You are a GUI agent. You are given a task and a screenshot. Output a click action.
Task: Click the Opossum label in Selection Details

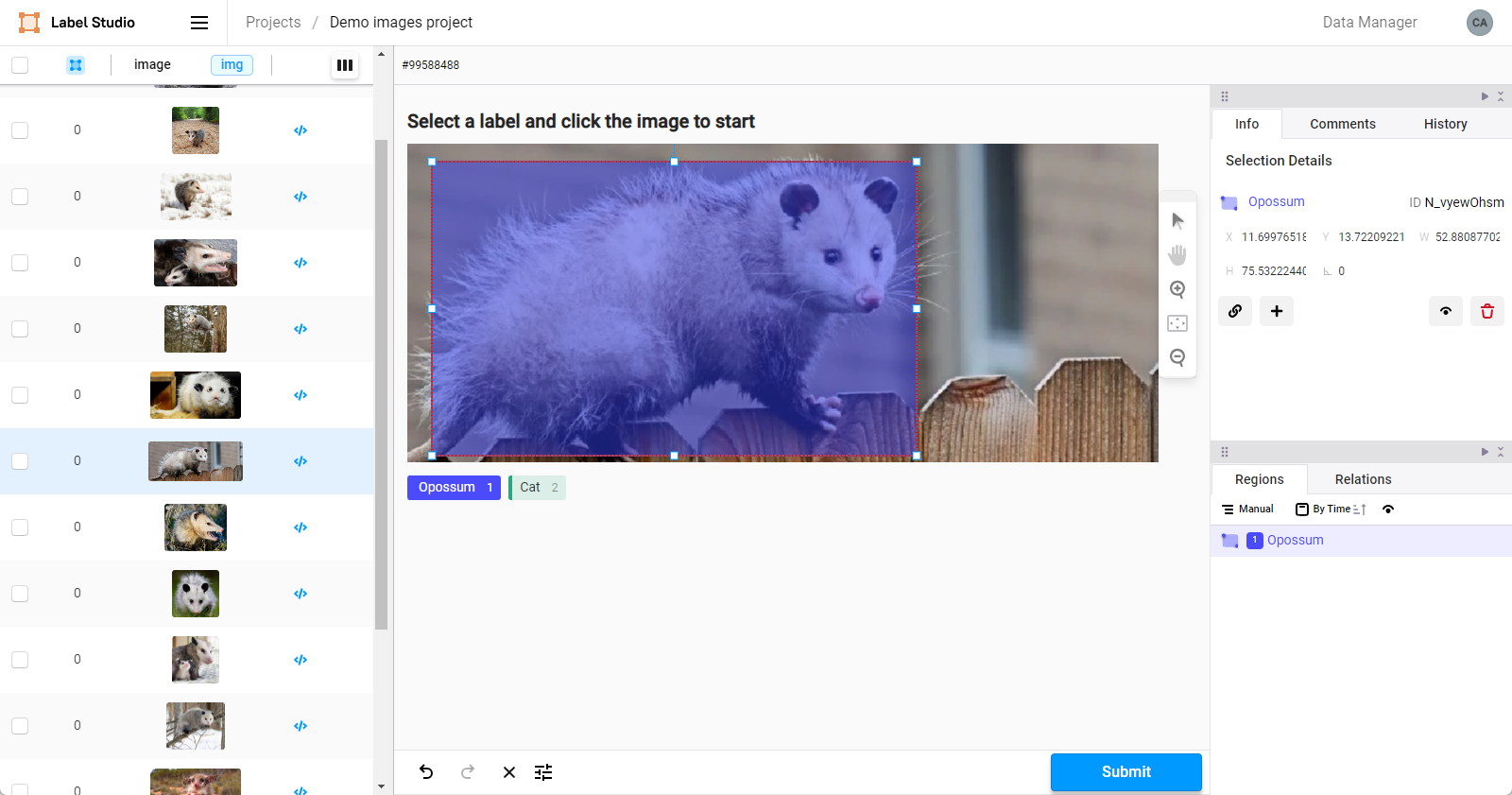1276,202
